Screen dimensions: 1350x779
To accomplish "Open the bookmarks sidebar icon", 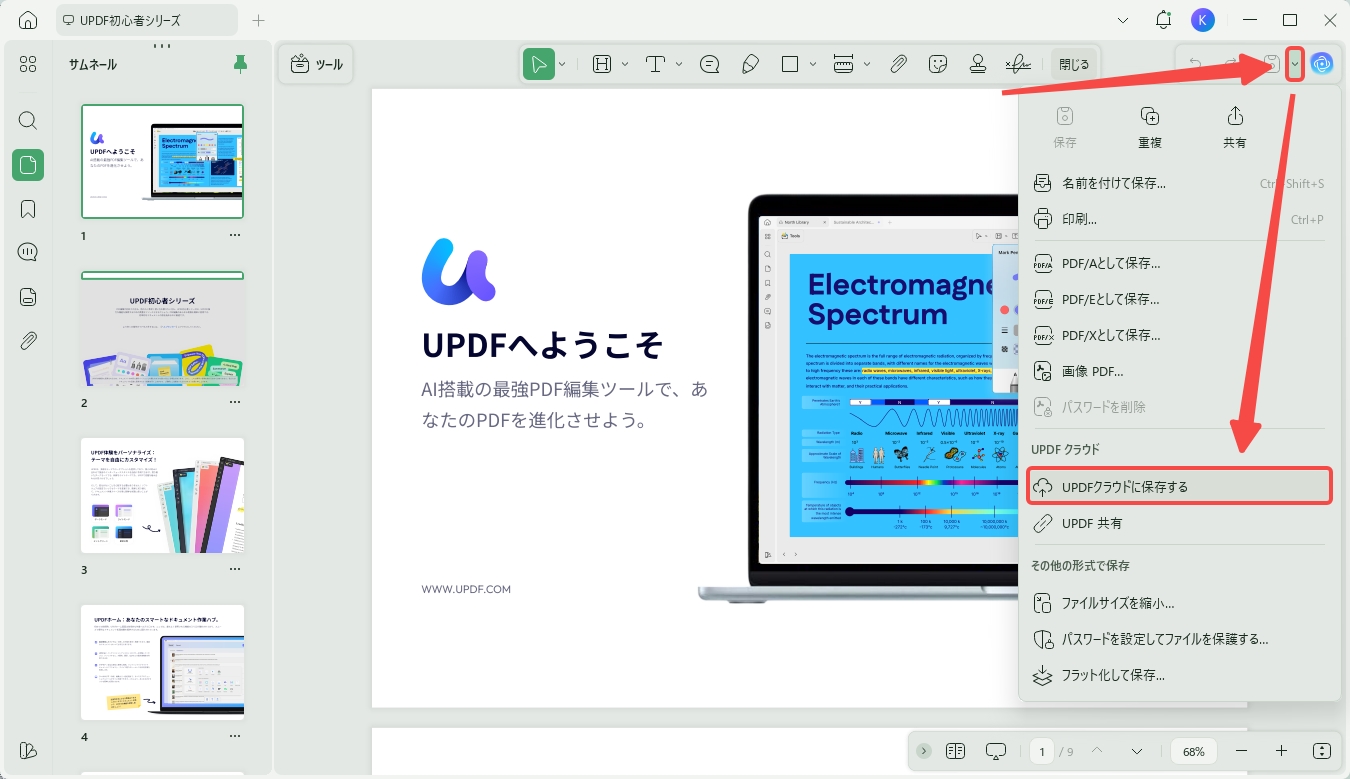I will point(28,209).
